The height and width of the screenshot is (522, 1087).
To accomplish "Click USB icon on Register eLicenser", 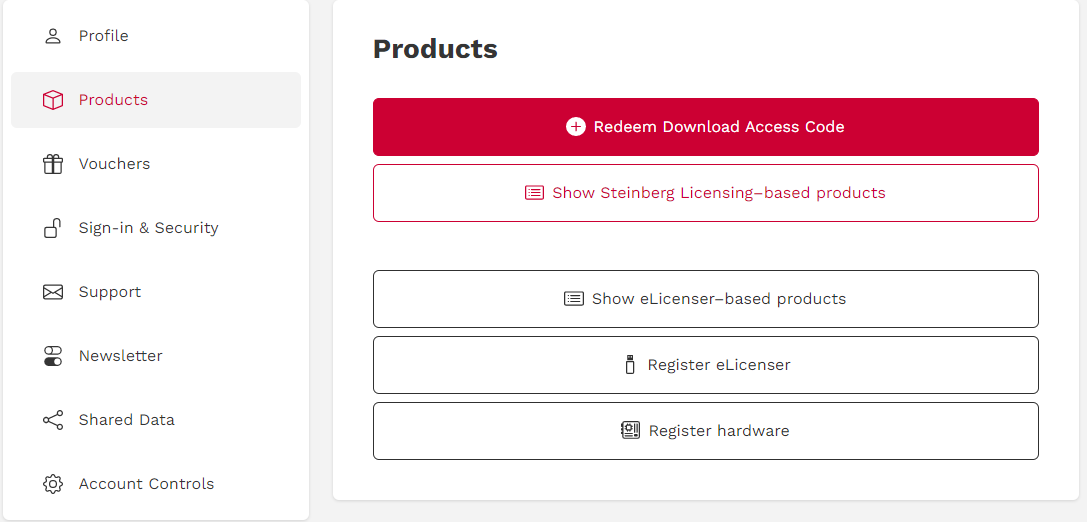I will (630, 365).
